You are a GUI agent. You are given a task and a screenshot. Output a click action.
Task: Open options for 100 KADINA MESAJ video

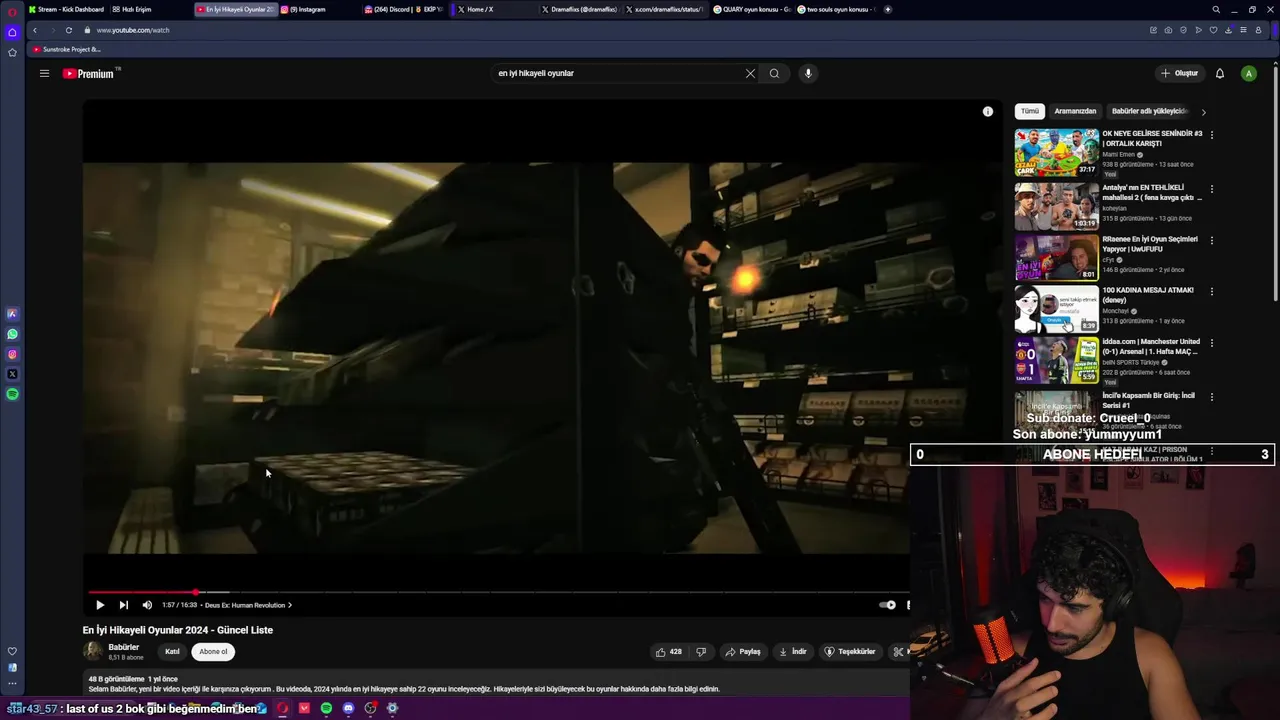tap(1212, 292)
